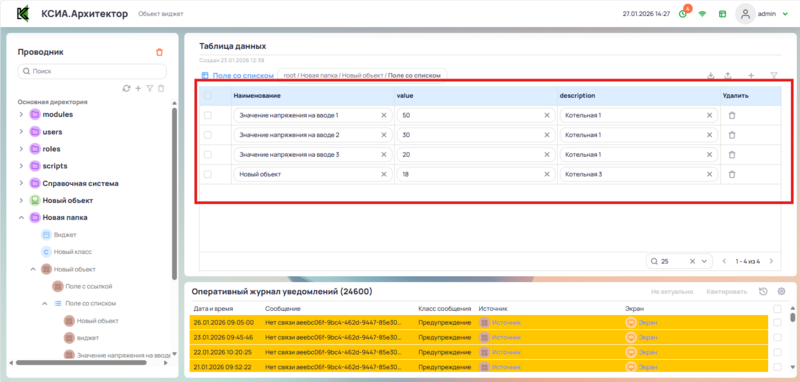Image resolution: width=800 pixels, height=382 pixels.
Task: Click the orange trash icon in Проводник header
Action: [x=159, y=52]
